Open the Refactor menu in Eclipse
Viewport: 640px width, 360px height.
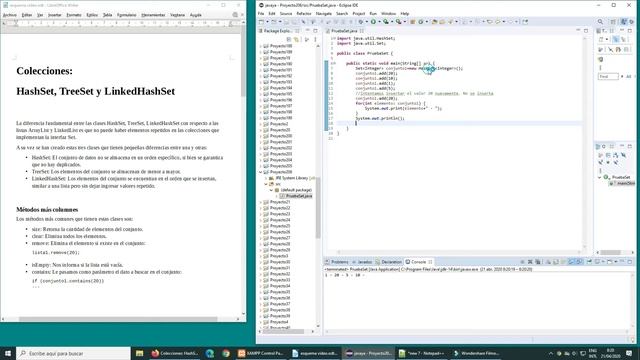point(304,13)
